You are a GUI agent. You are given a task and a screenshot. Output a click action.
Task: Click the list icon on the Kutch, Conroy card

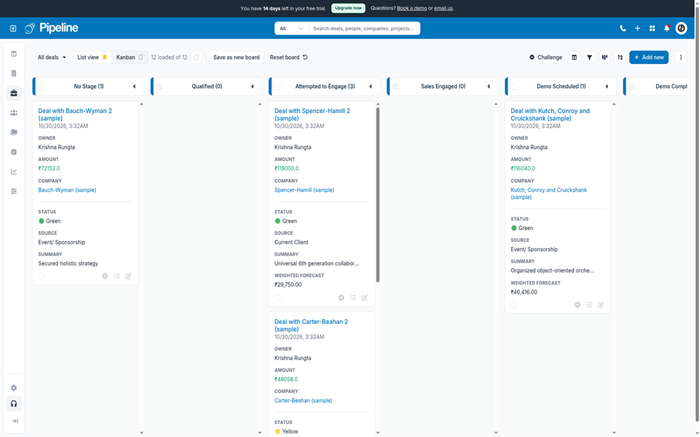tap(589, 305)
